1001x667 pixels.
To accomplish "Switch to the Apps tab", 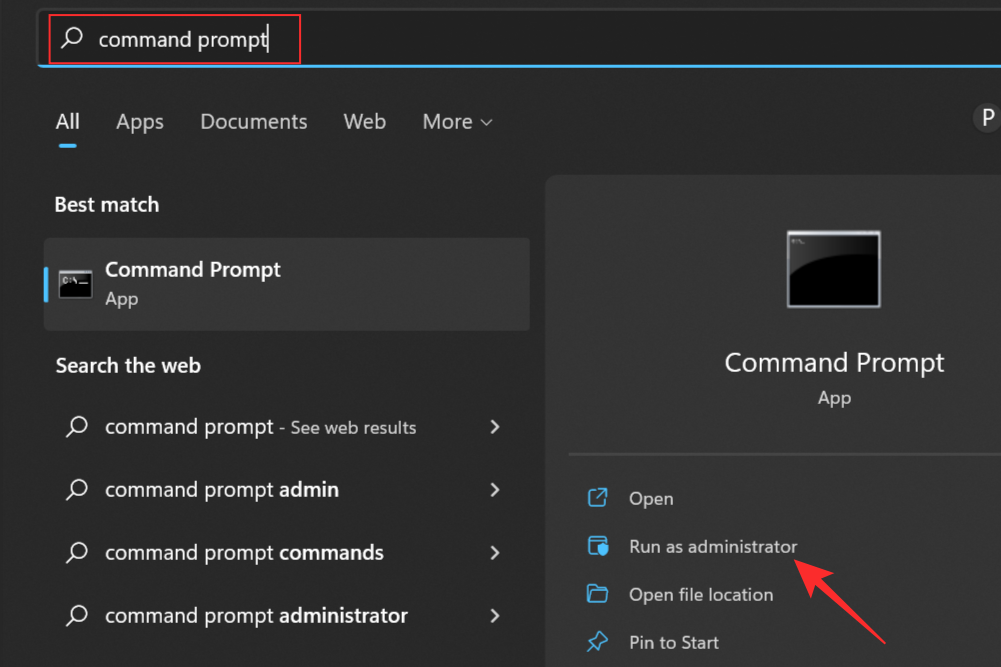I will (139, 122).
